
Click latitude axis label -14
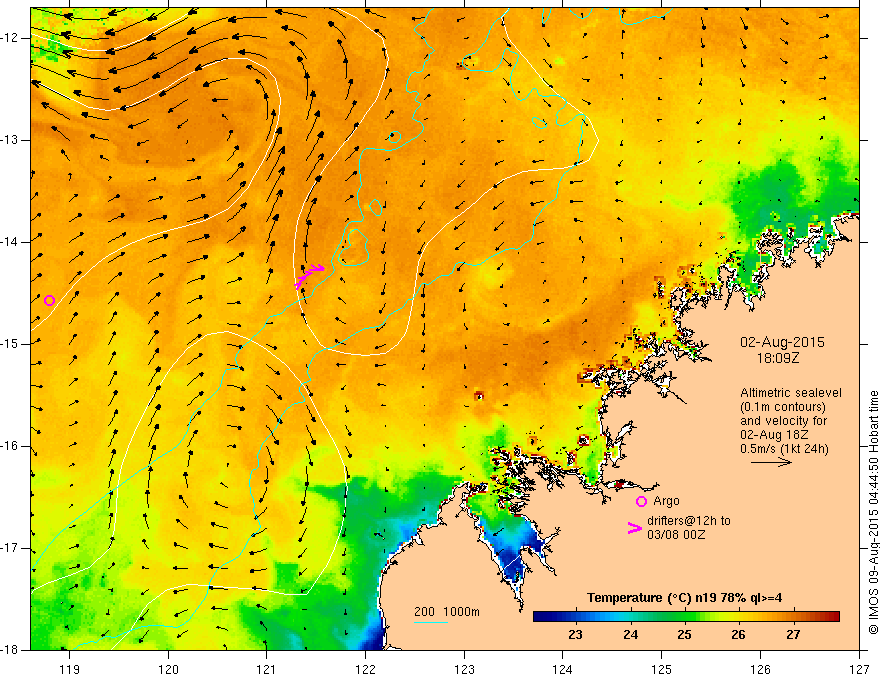pos(10,242)
